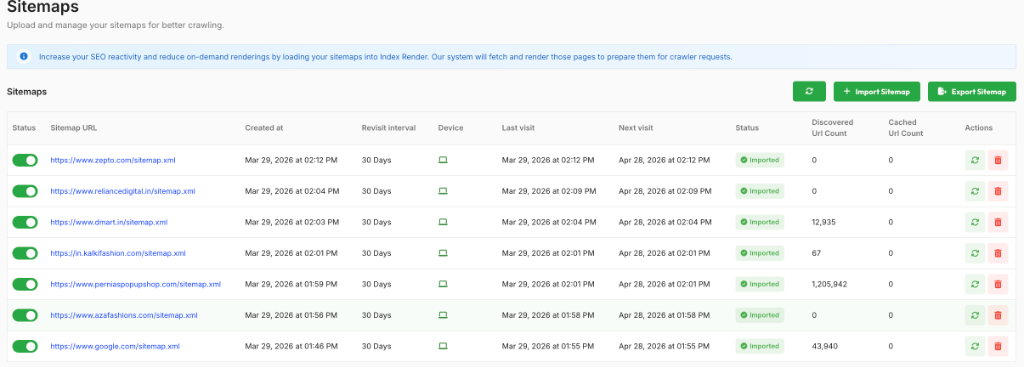Delete the google.com sitemap

pos(998,346)
